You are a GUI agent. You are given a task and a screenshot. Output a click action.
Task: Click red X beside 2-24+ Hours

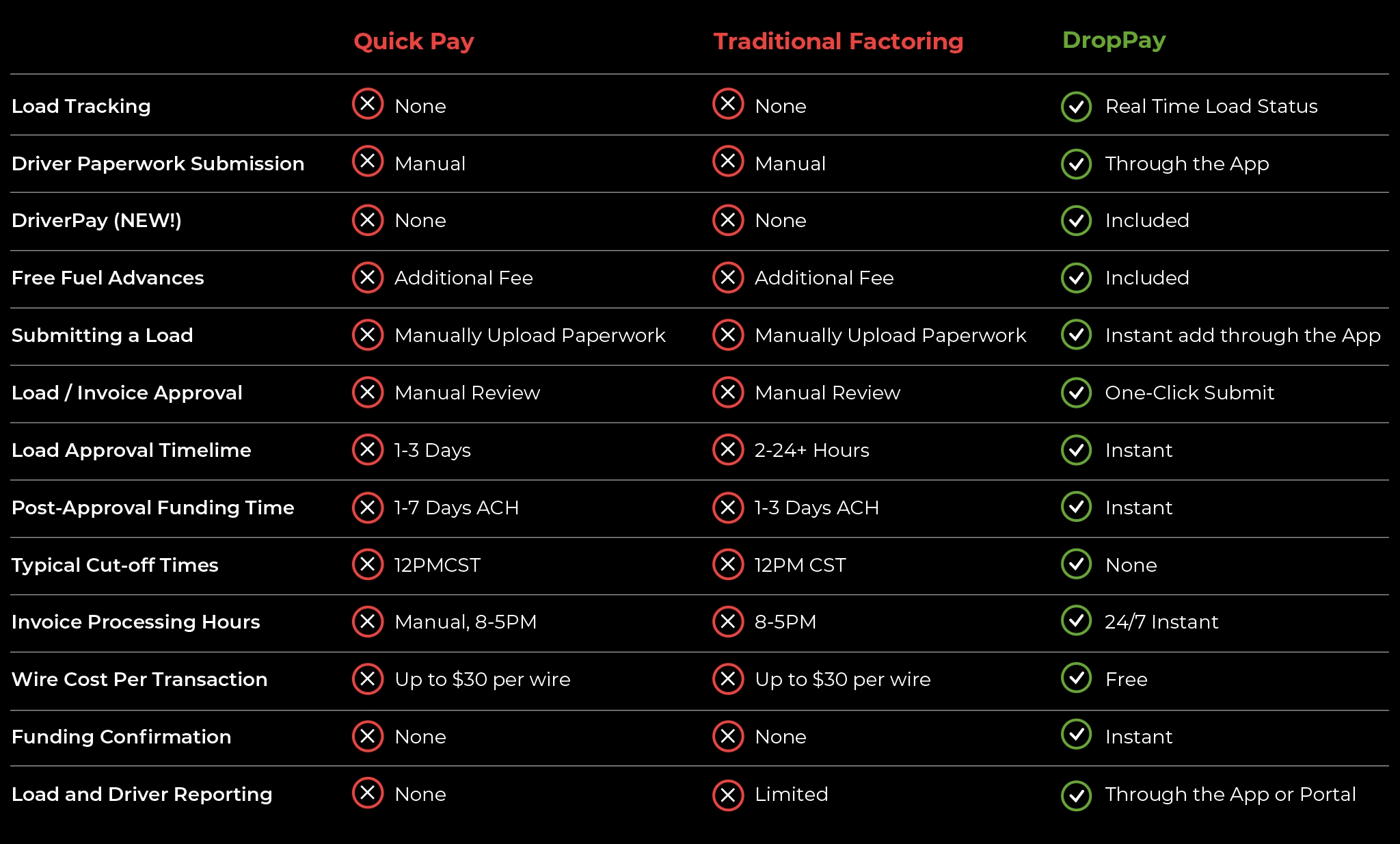[728, 449]
